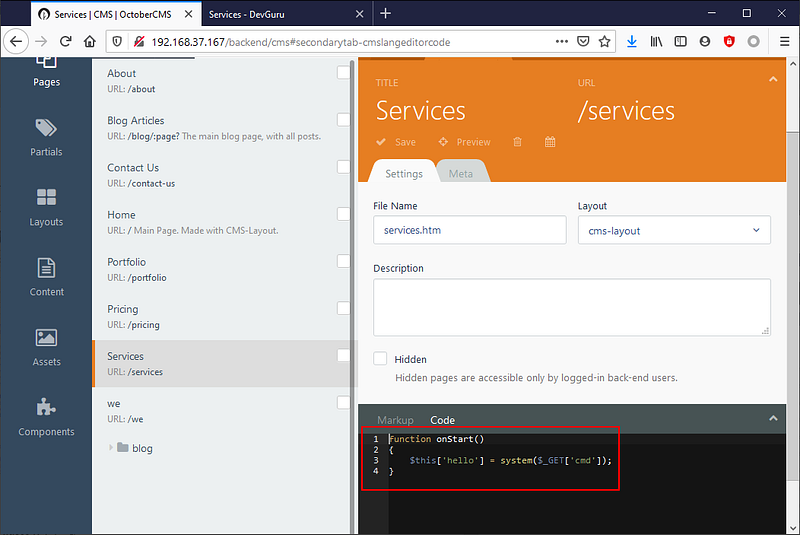Open the downloads panel

click(x=632, y=41)
